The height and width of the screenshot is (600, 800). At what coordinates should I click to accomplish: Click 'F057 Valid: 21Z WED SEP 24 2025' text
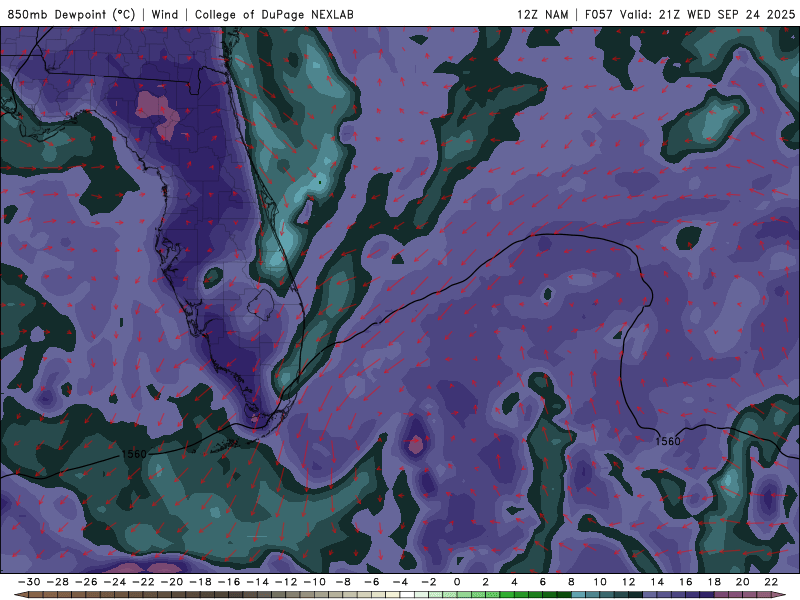[690, 14]
